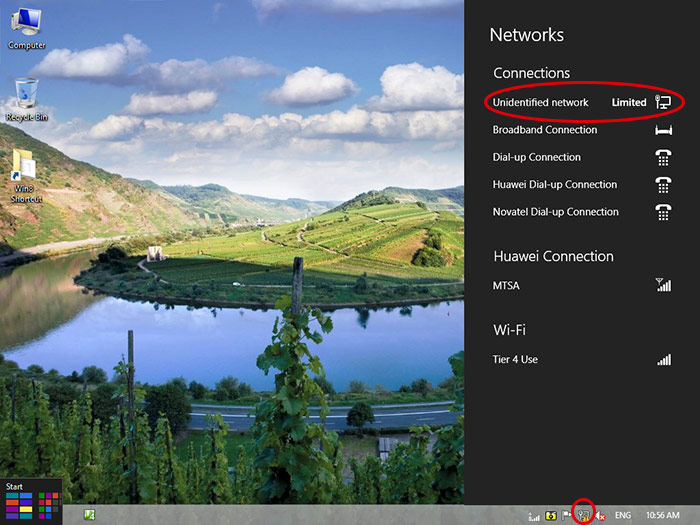Select the MTSA mobile network
700x525 pixels.
click(582, 285)
